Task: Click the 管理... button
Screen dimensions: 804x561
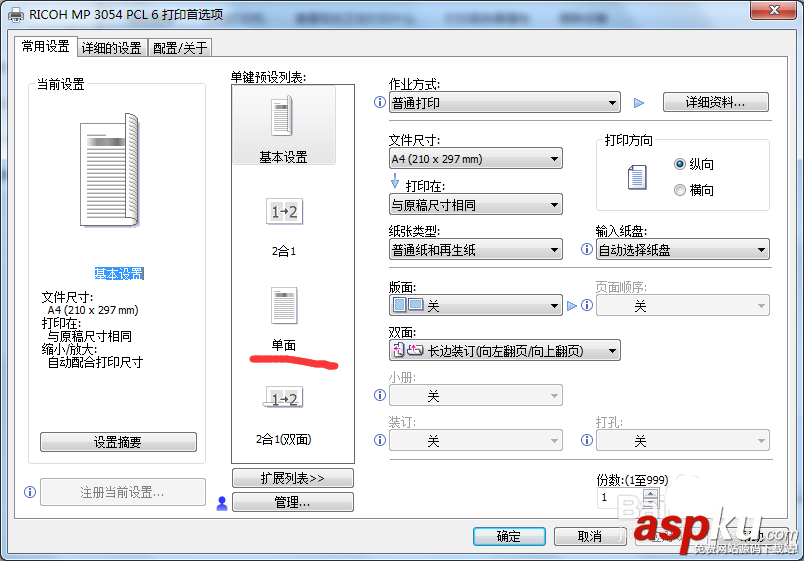Action: pyautogui.click(x=292, y=502)
